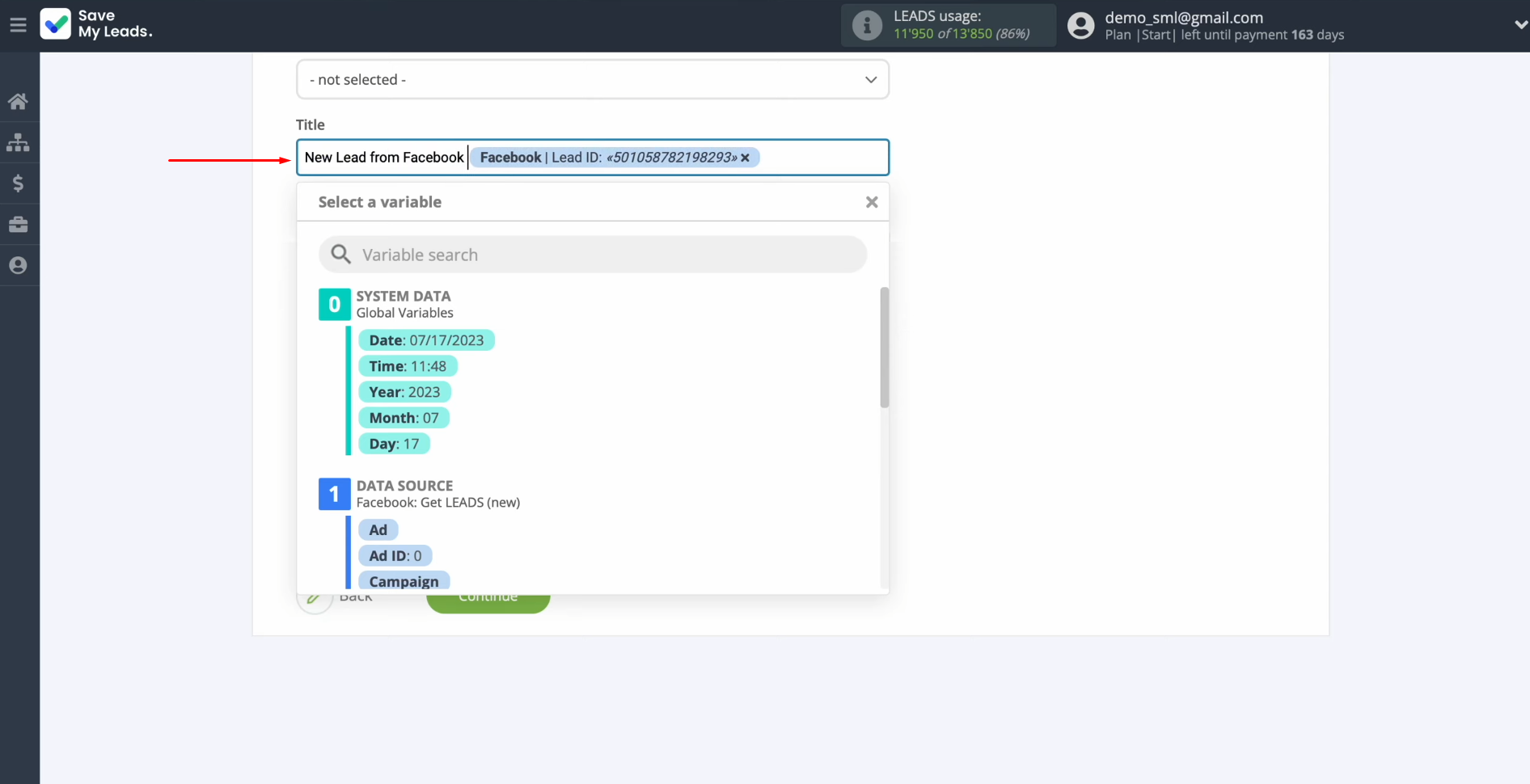Click the variable list scrollbar

(x=885, y=348)
